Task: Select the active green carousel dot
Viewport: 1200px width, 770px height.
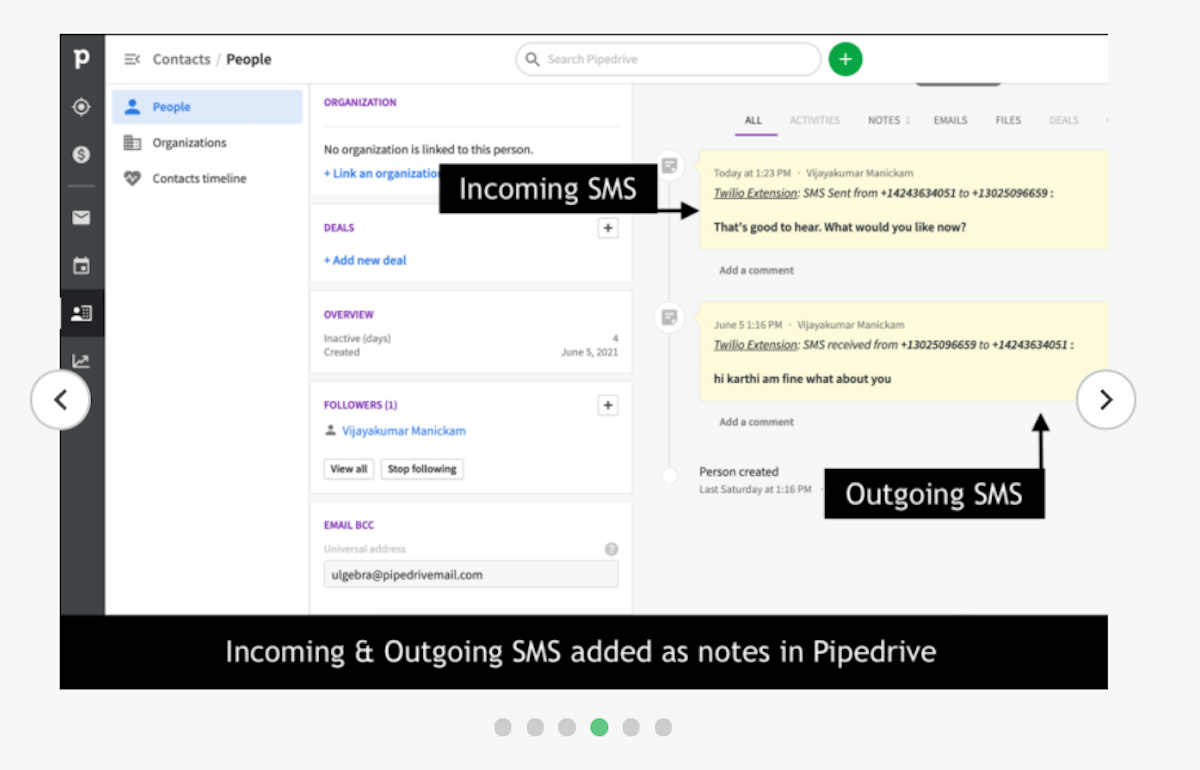Action: coord(599,727)
